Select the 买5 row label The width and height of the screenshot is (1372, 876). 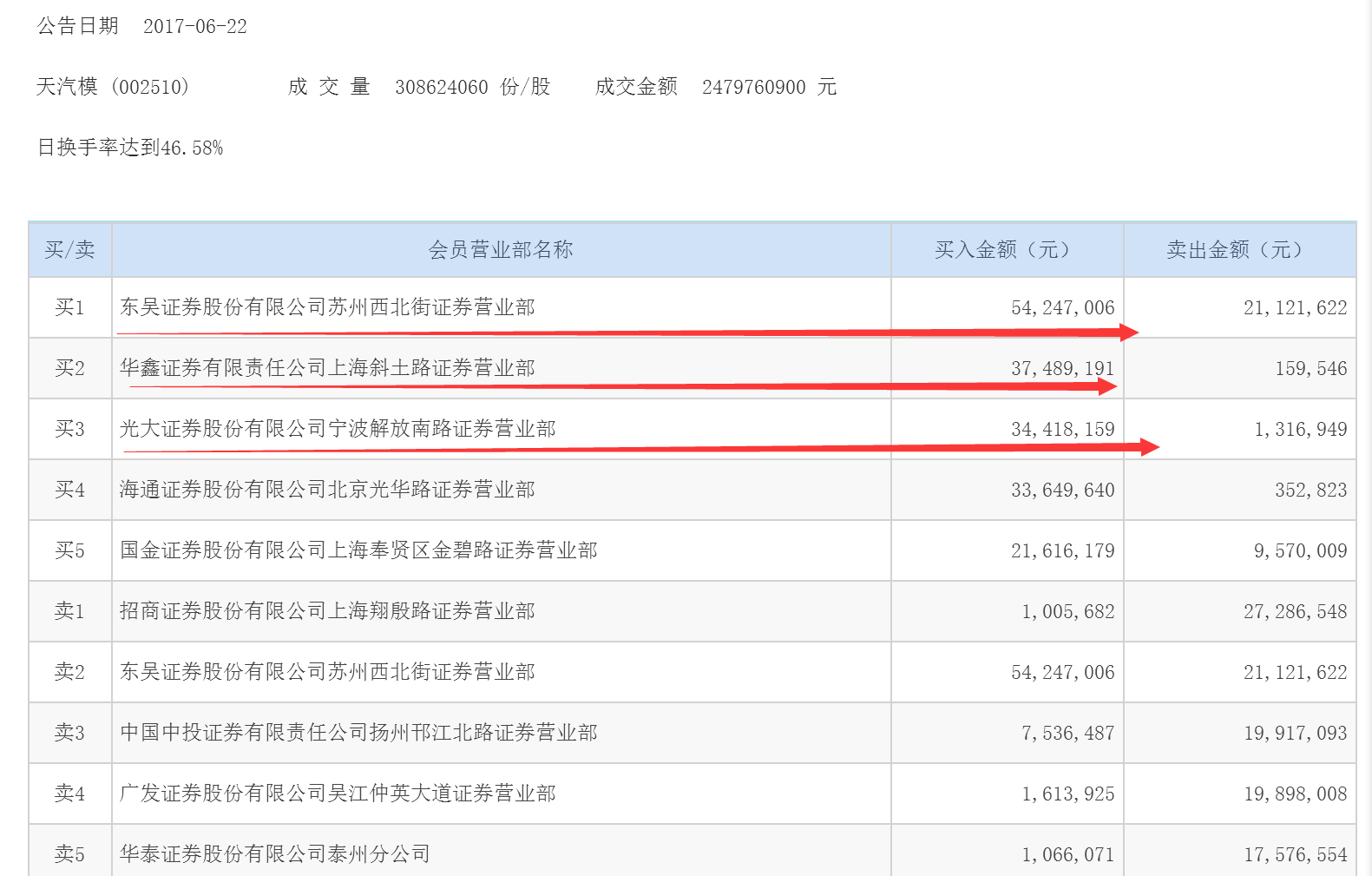[x=69, y=550]
